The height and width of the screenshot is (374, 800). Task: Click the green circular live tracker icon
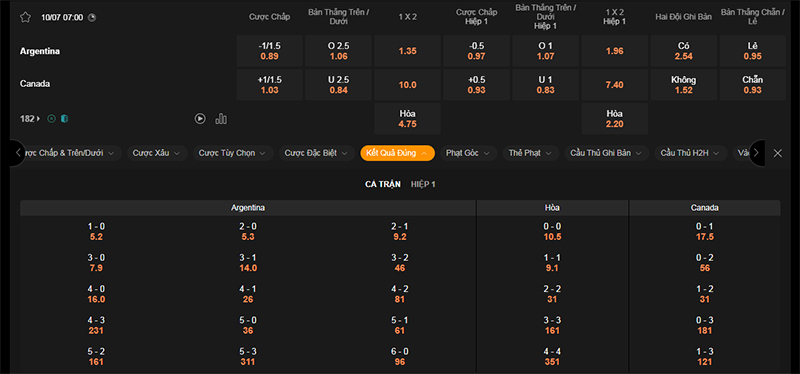tap(51, 119)
